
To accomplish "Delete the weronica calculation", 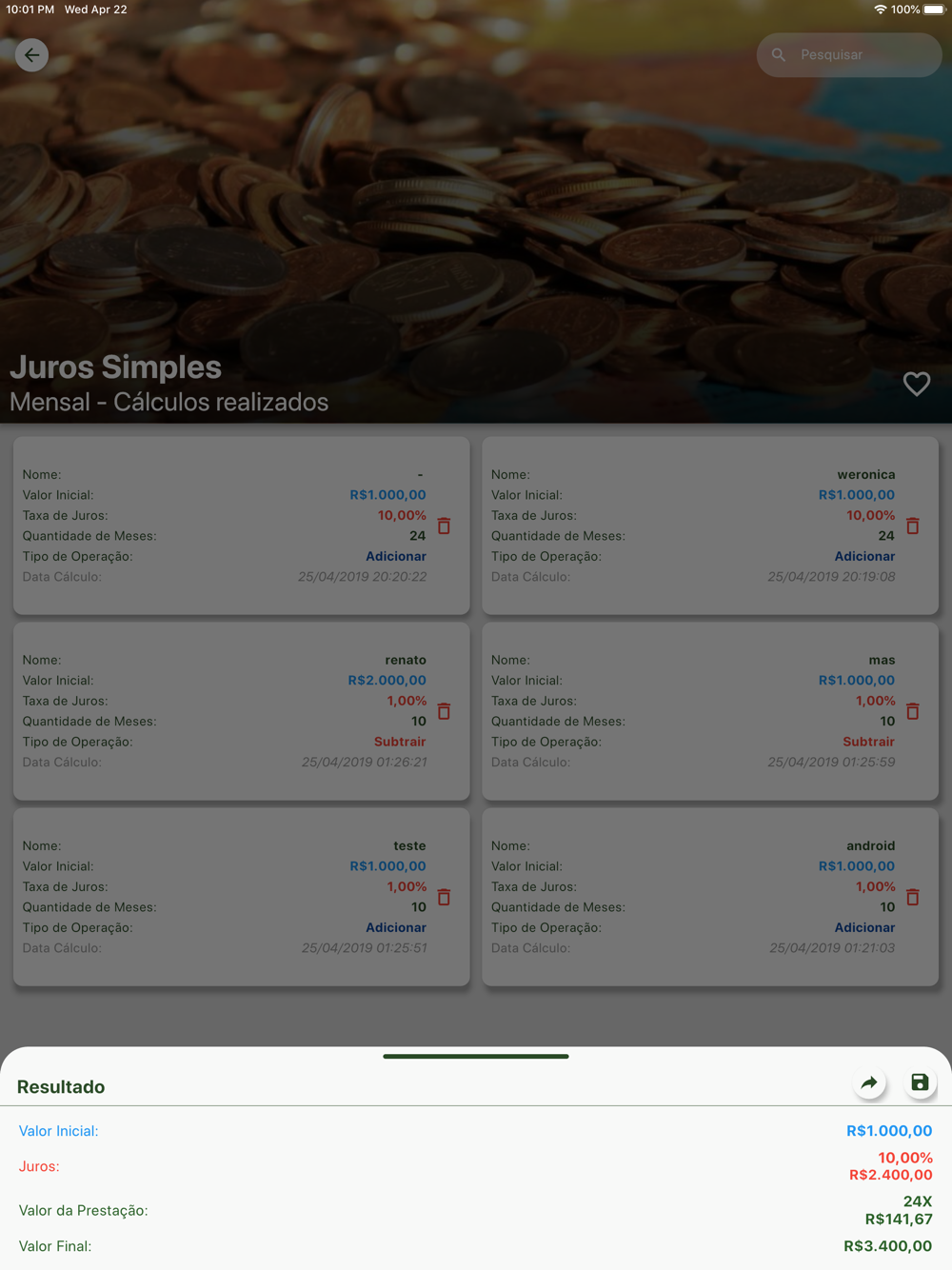I will 913,526.
